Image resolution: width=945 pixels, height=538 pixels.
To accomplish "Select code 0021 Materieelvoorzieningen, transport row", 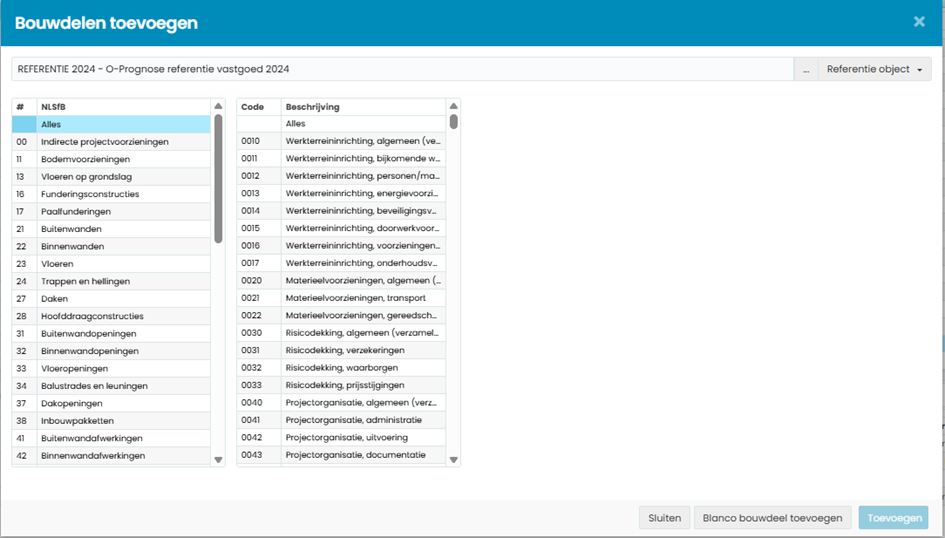I will click(341, 298).
